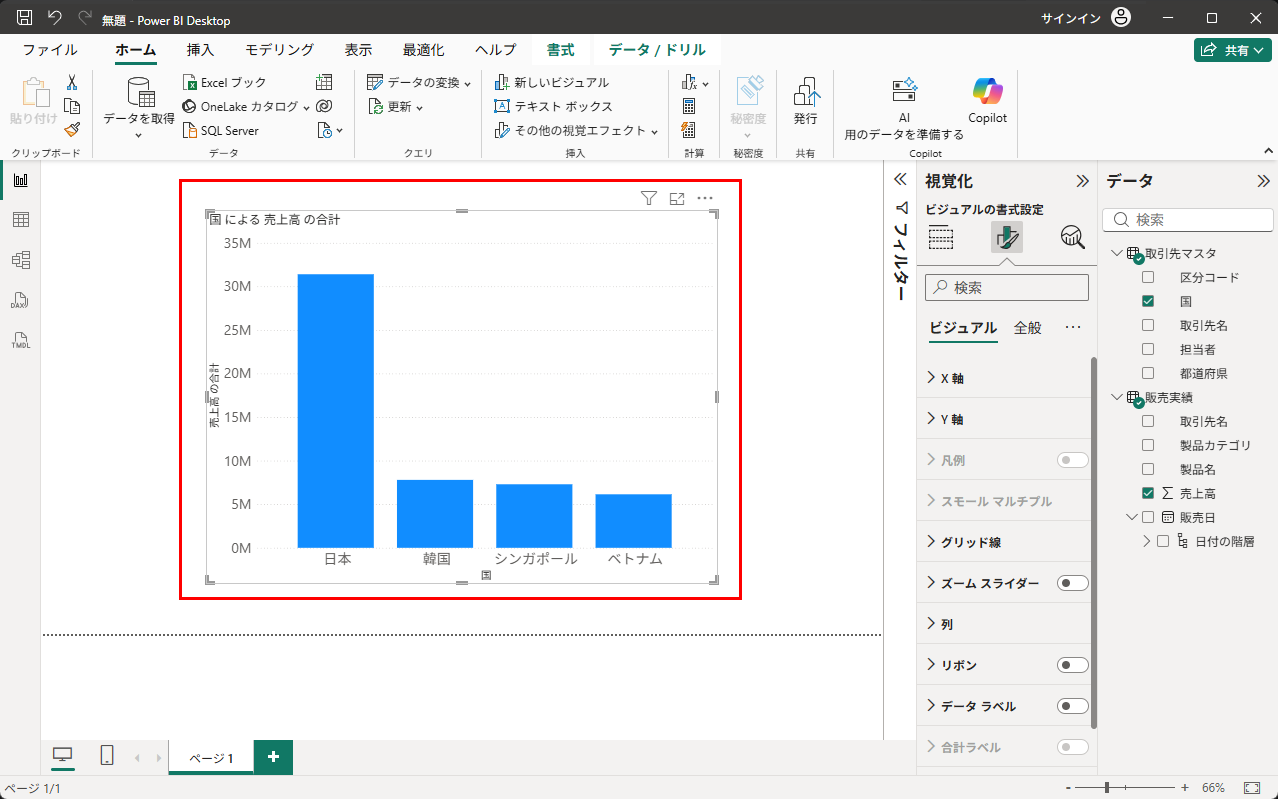Select the Build visual icon in Visualizations
1278x799 pixels.
(x=941, y=237)
